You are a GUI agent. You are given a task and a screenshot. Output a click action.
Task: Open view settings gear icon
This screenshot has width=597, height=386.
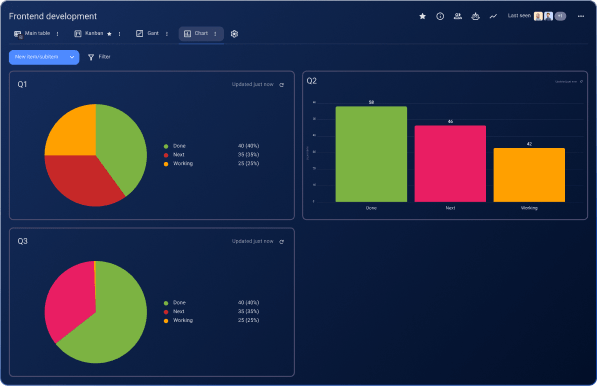coord(234,34)
